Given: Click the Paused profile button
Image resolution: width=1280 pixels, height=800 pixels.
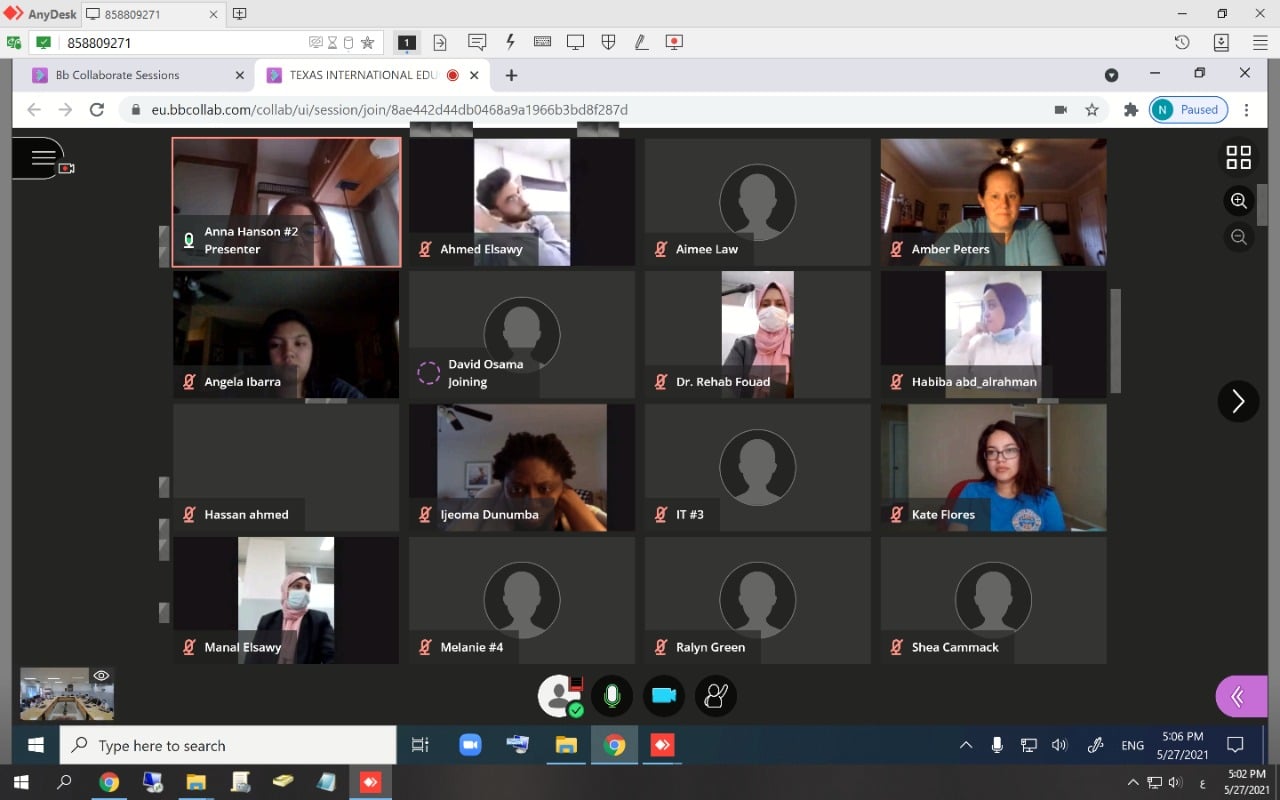Looking at the screenshot, I should pos(1188,110).
